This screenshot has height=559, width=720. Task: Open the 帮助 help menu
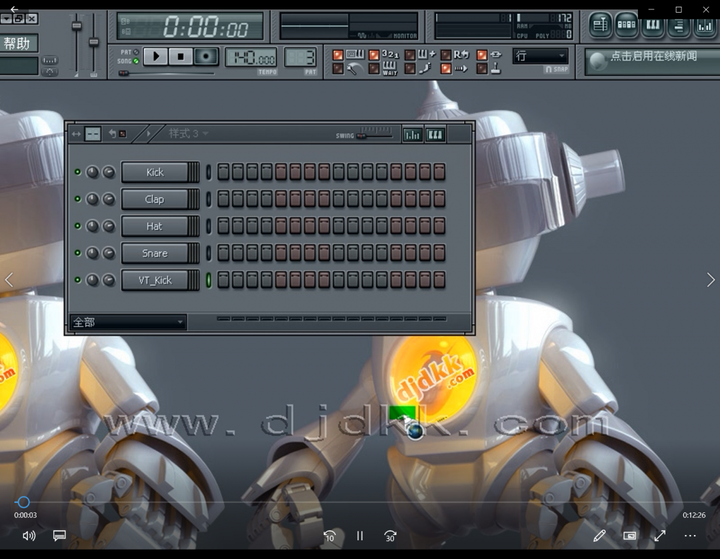[x=18, y=44]
